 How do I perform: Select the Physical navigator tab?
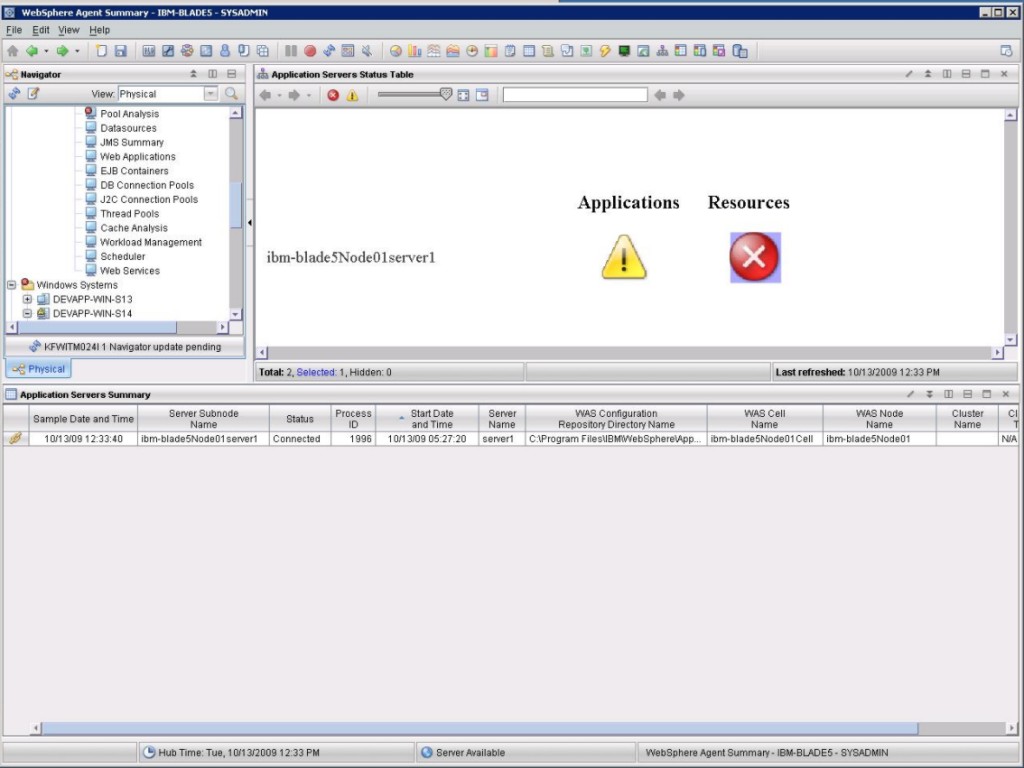[38, 368]
